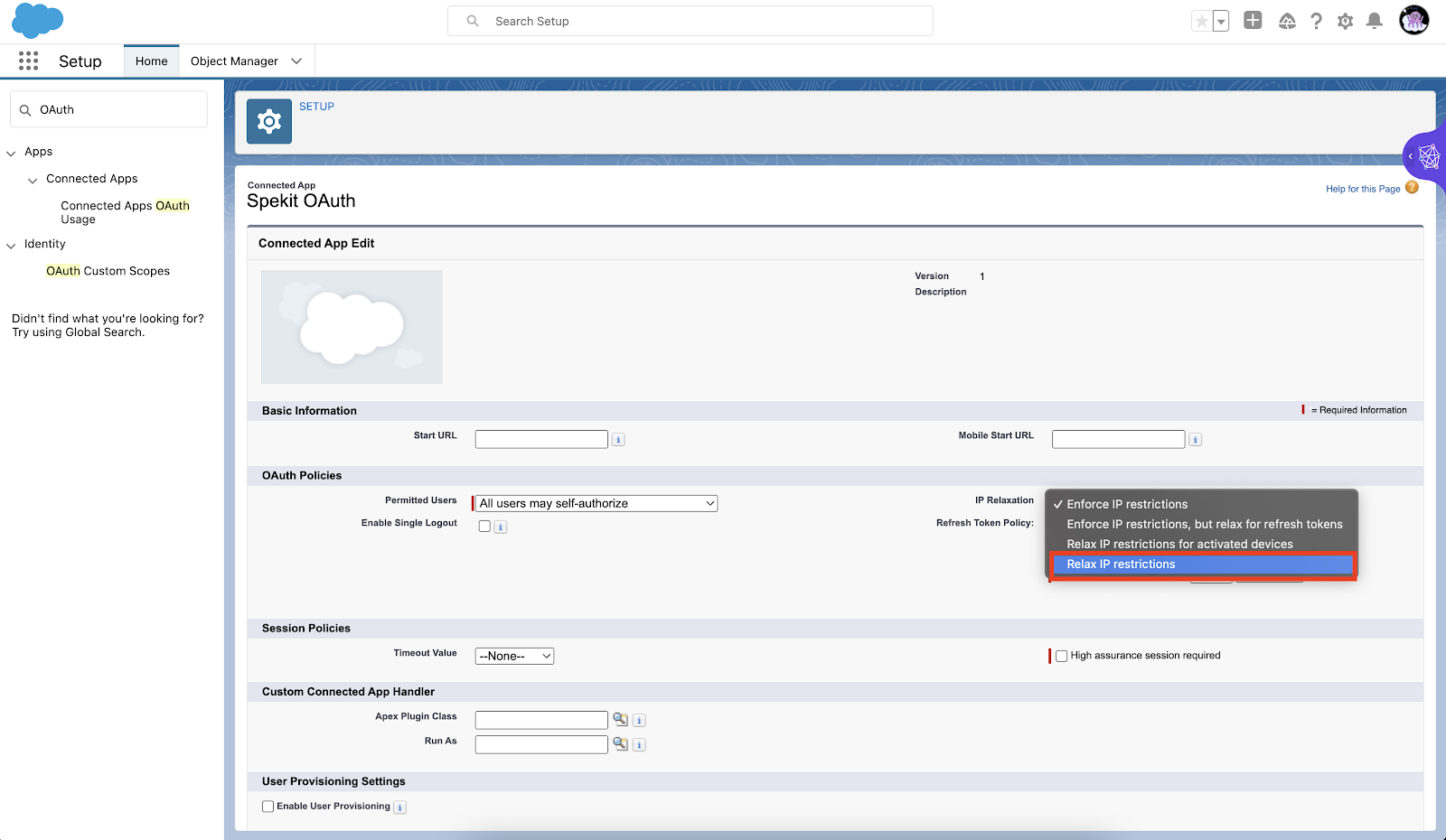Open the notifications bell
The height and width of the screenshot is (840, 1446).
tap(1375, 21)
